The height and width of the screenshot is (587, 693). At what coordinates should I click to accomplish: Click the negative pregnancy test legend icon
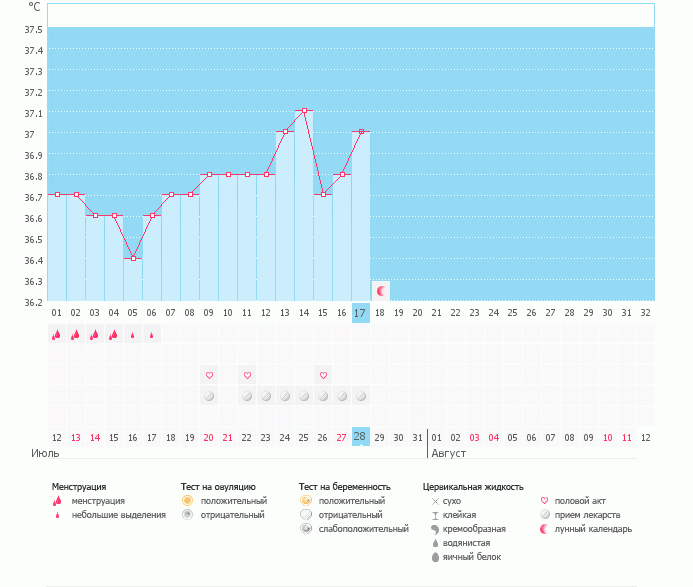click(x=305, y=514)
